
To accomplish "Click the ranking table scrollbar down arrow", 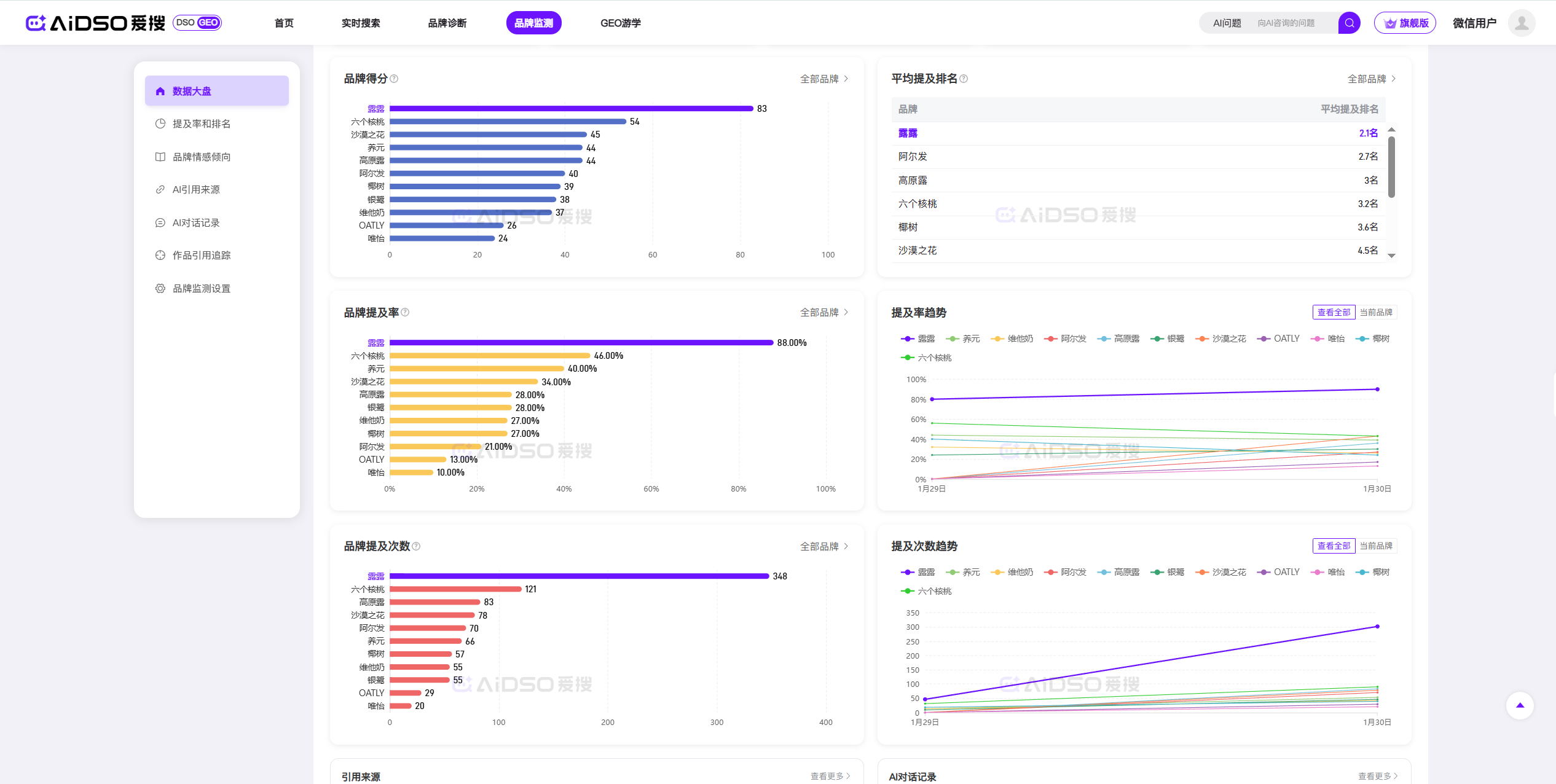I will (1392, 256).
